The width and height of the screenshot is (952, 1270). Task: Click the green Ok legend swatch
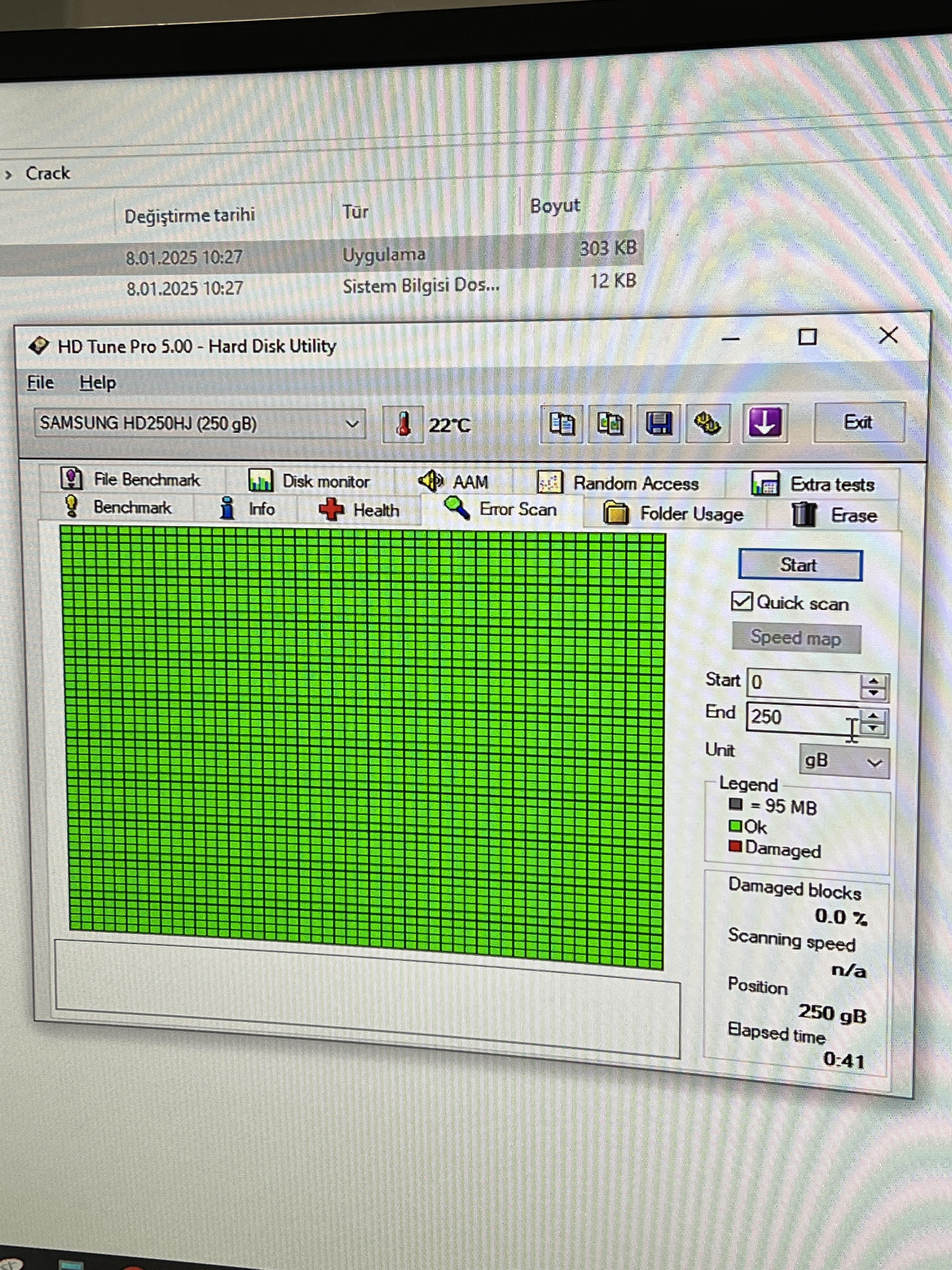click(x=735, y=826)
